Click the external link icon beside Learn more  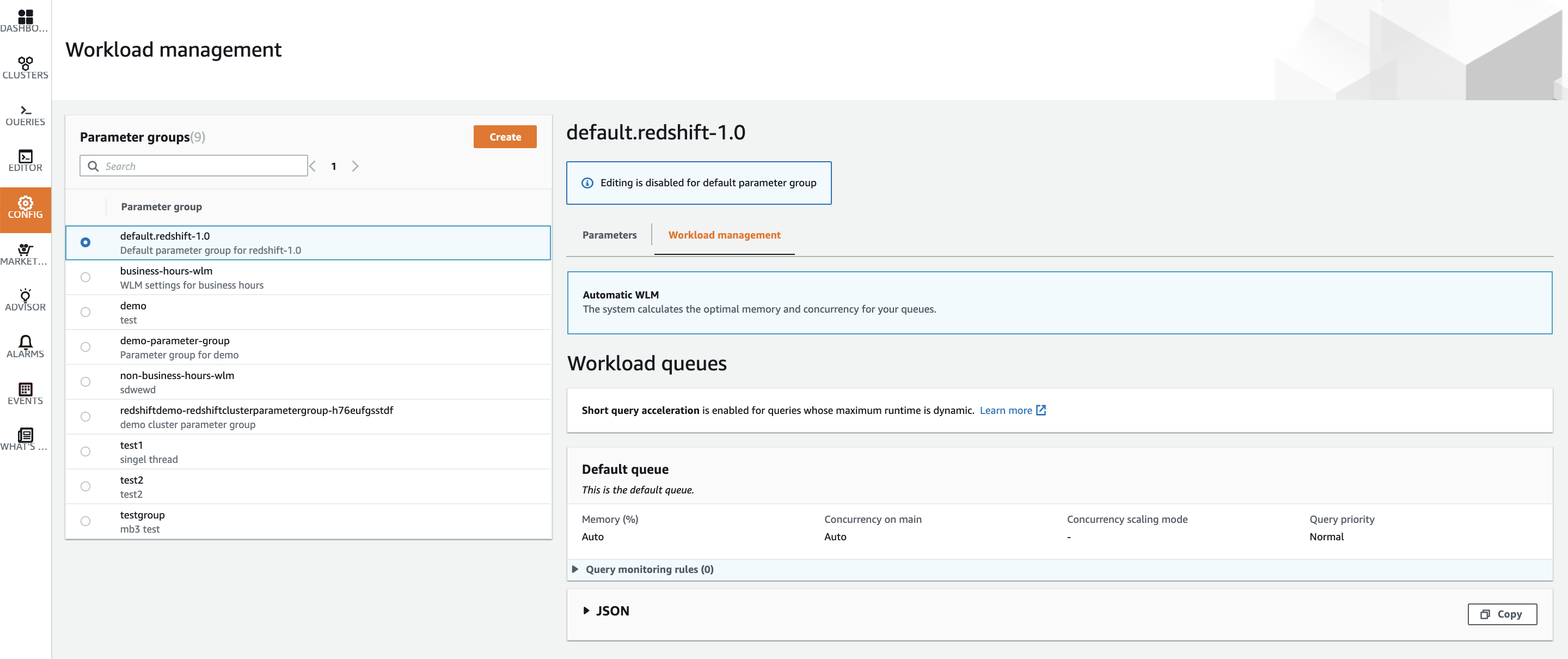[x=1041, y=410]
